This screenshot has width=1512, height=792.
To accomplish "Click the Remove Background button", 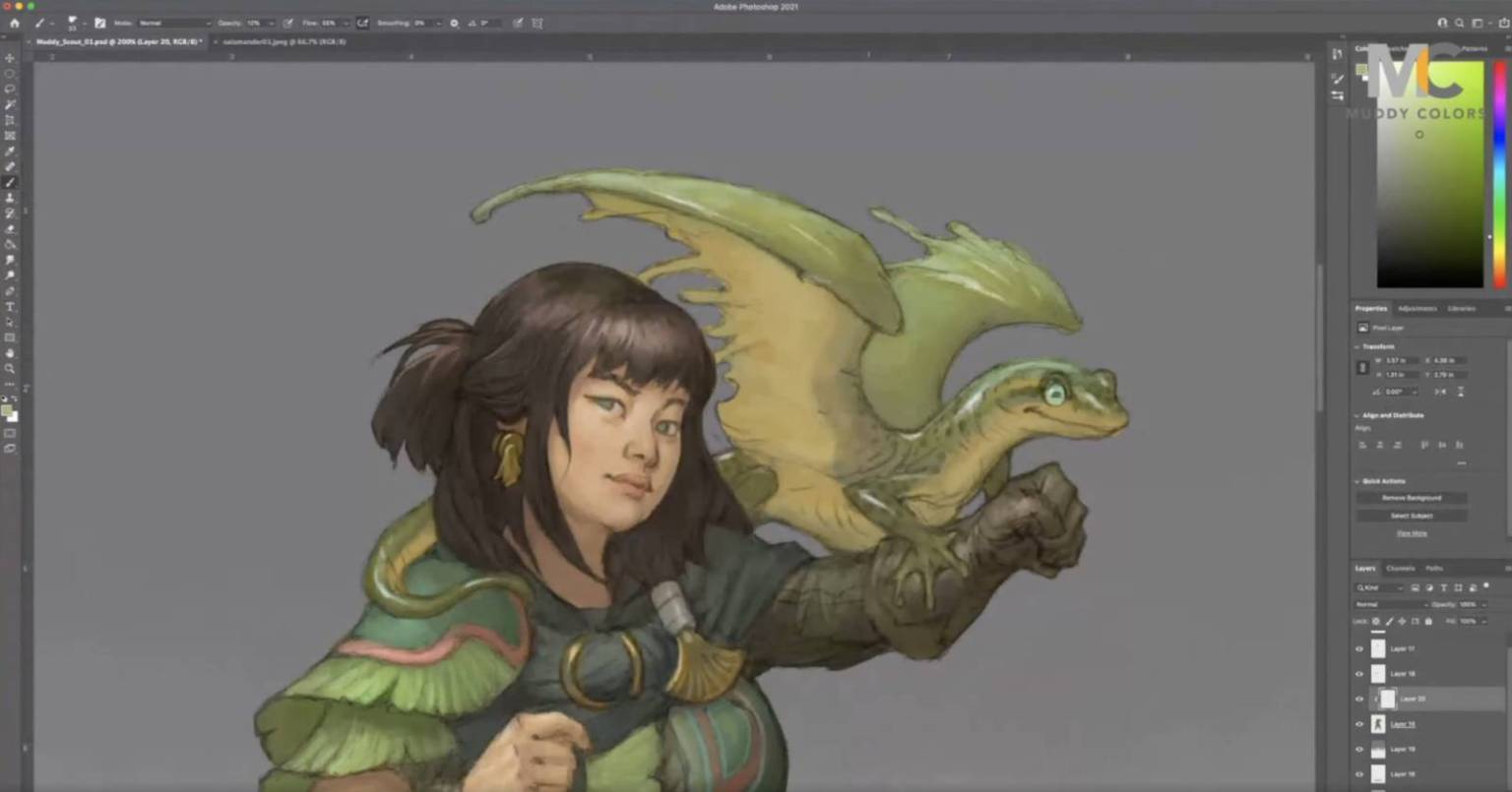I will coord(1411,498).
